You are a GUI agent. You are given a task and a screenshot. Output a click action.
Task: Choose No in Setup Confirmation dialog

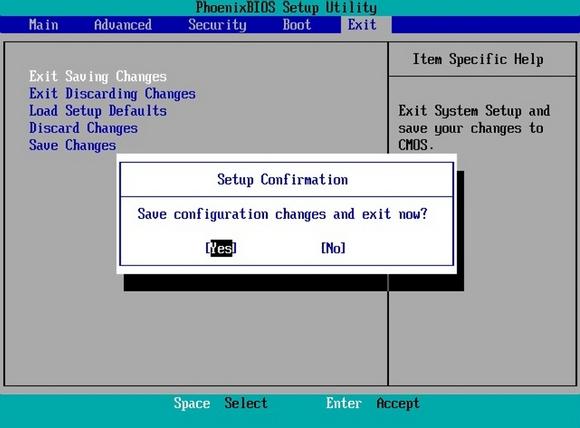tap(333, 248)
